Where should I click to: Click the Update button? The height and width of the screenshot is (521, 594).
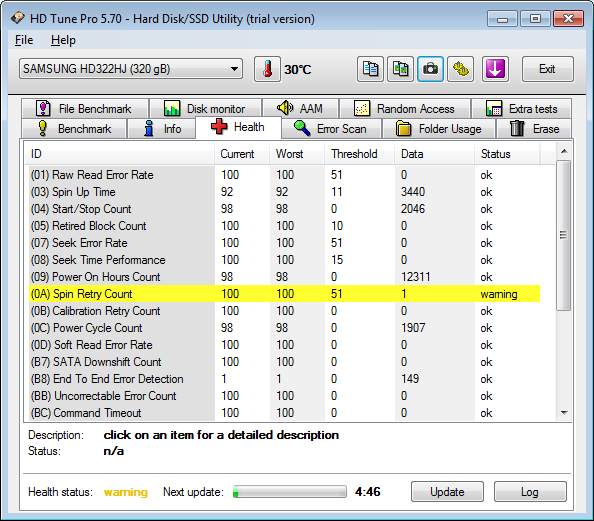click(447, 492)
